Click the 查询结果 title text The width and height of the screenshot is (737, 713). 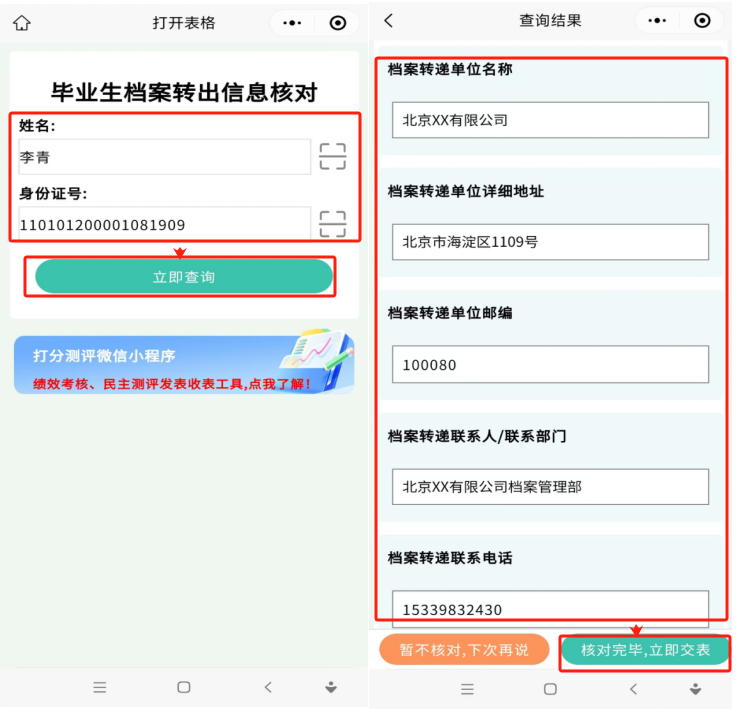pos(550,20)
